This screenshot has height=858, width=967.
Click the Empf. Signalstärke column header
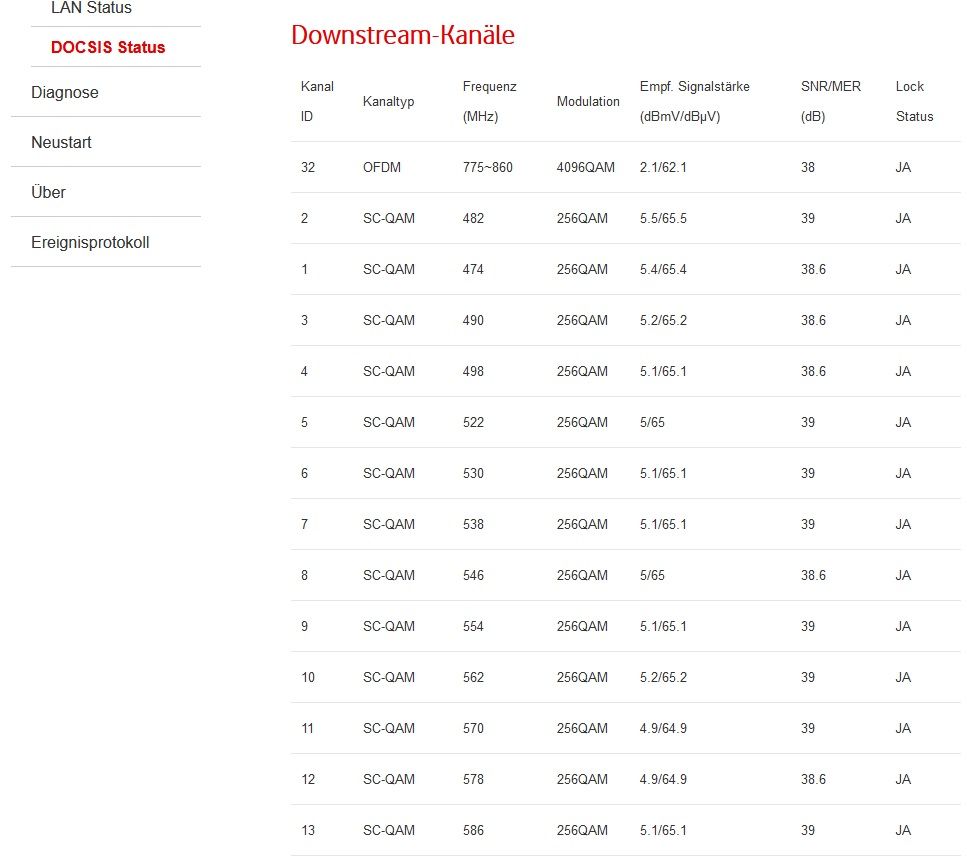coord(694,101)
